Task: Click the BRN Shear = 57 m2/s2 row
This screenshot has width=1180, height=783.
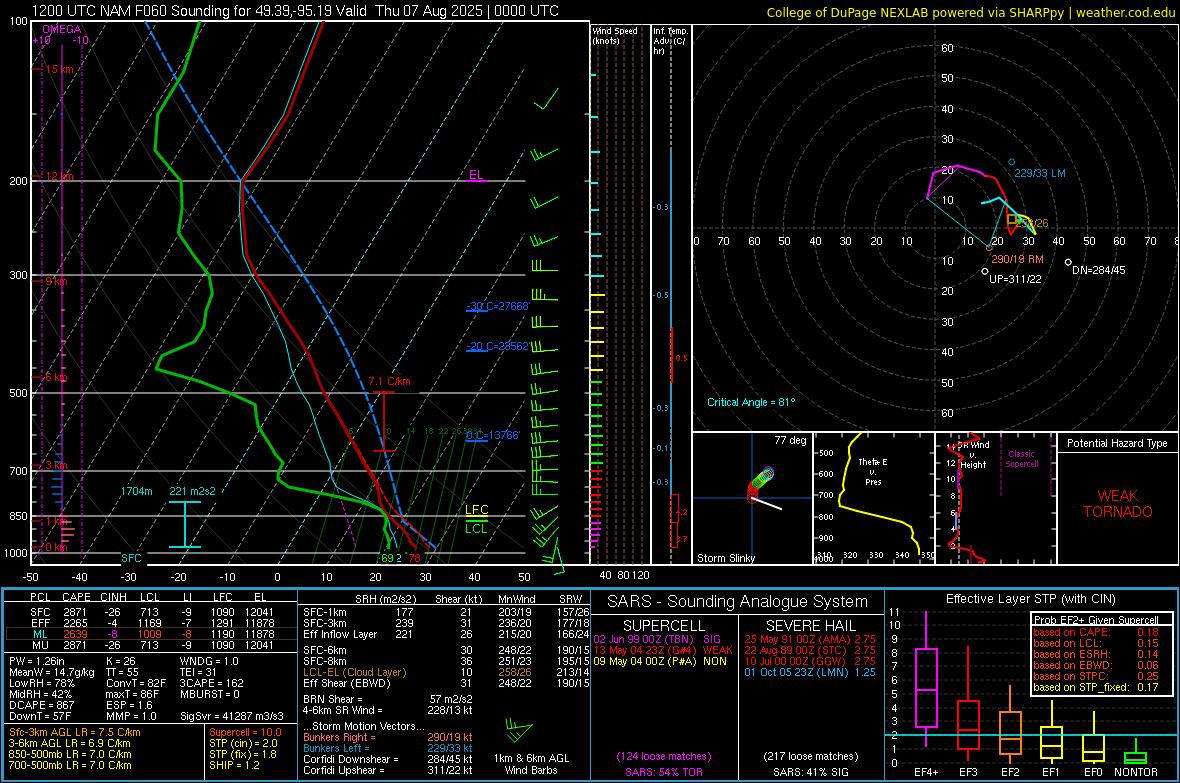Action: pos(388,699)
